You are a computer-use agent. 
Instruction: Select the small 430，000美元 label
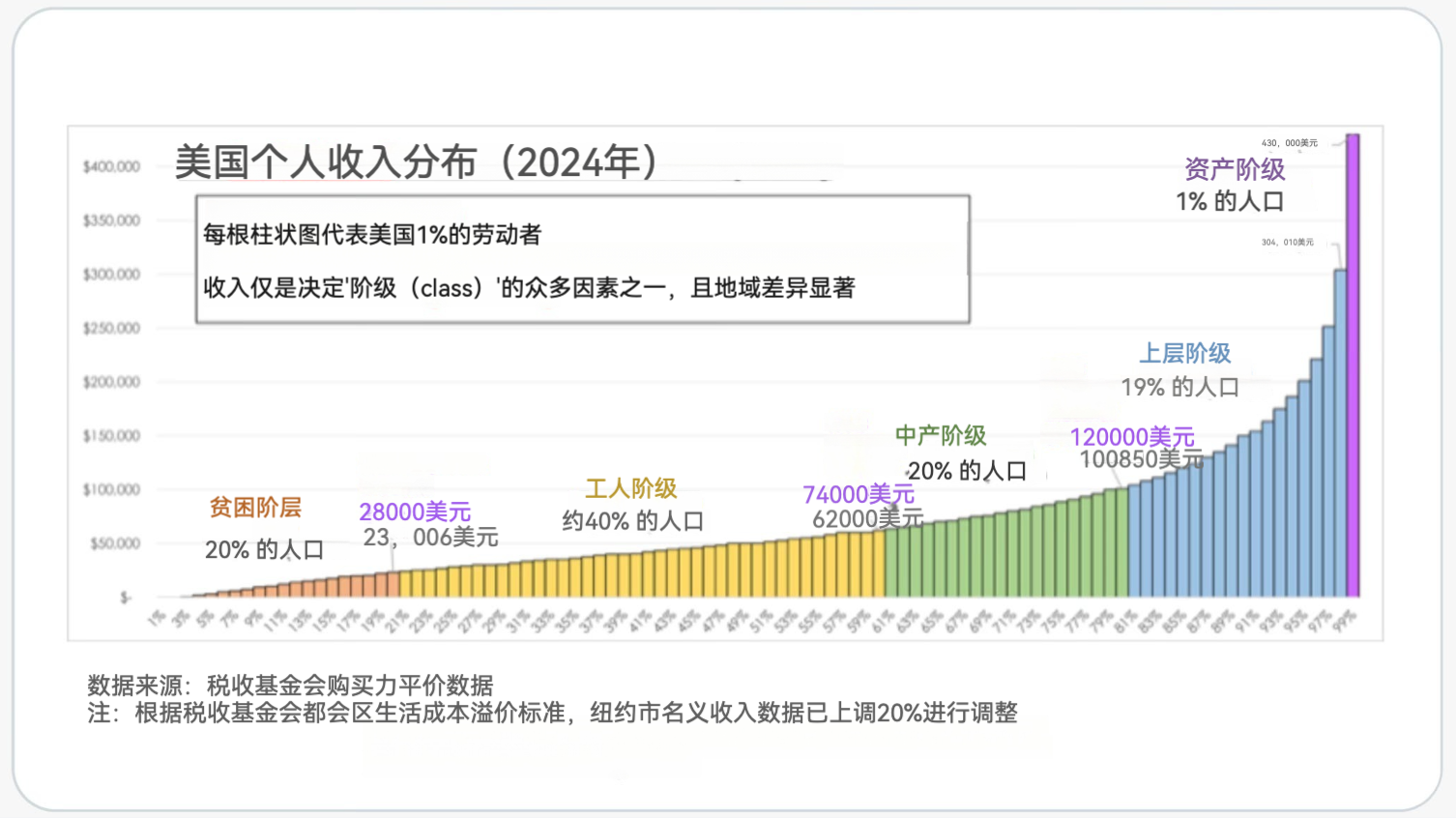click(x=1289, y=143)
